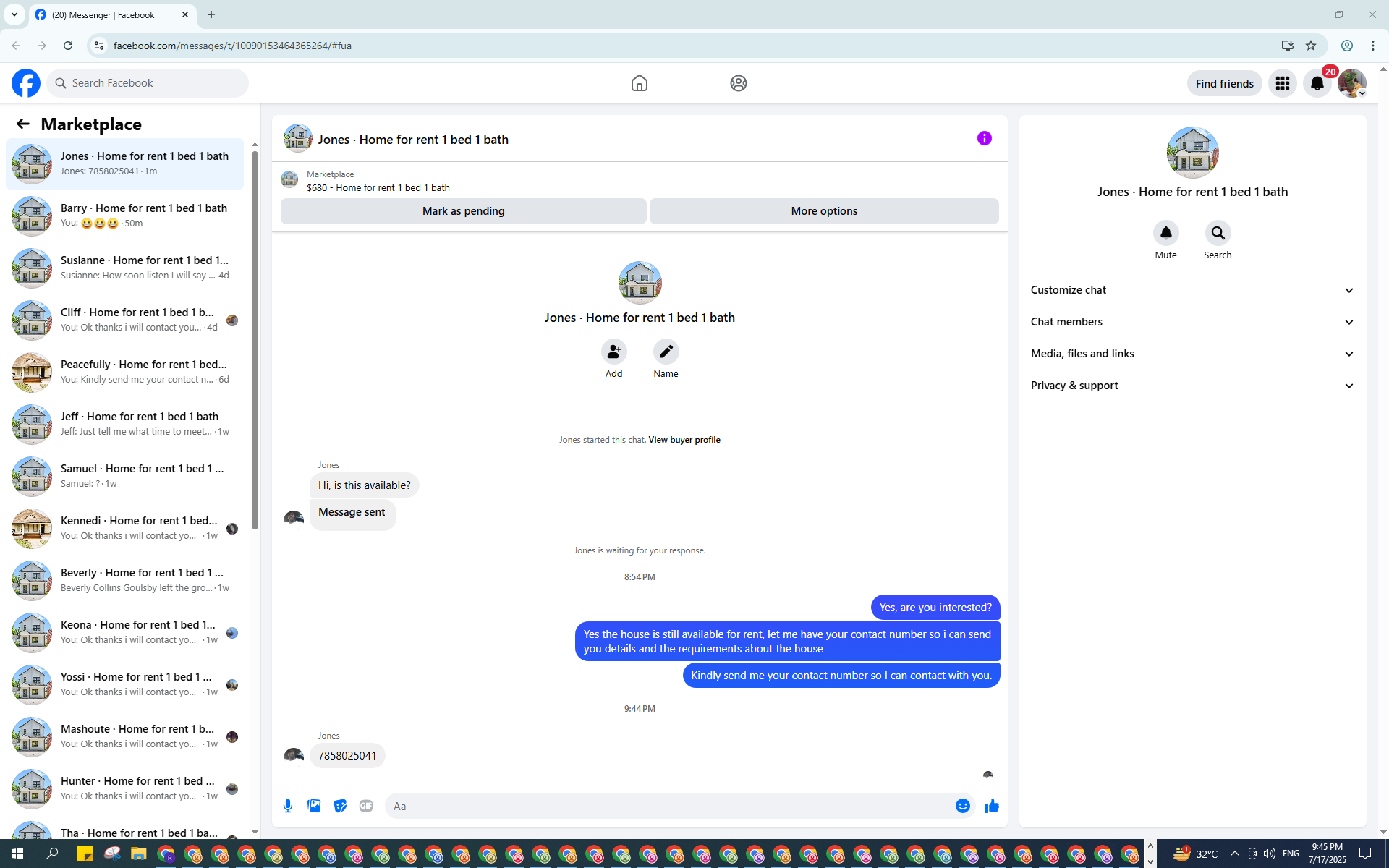Open the Windows notification center
The image size is (1389, 868).
1365,854
